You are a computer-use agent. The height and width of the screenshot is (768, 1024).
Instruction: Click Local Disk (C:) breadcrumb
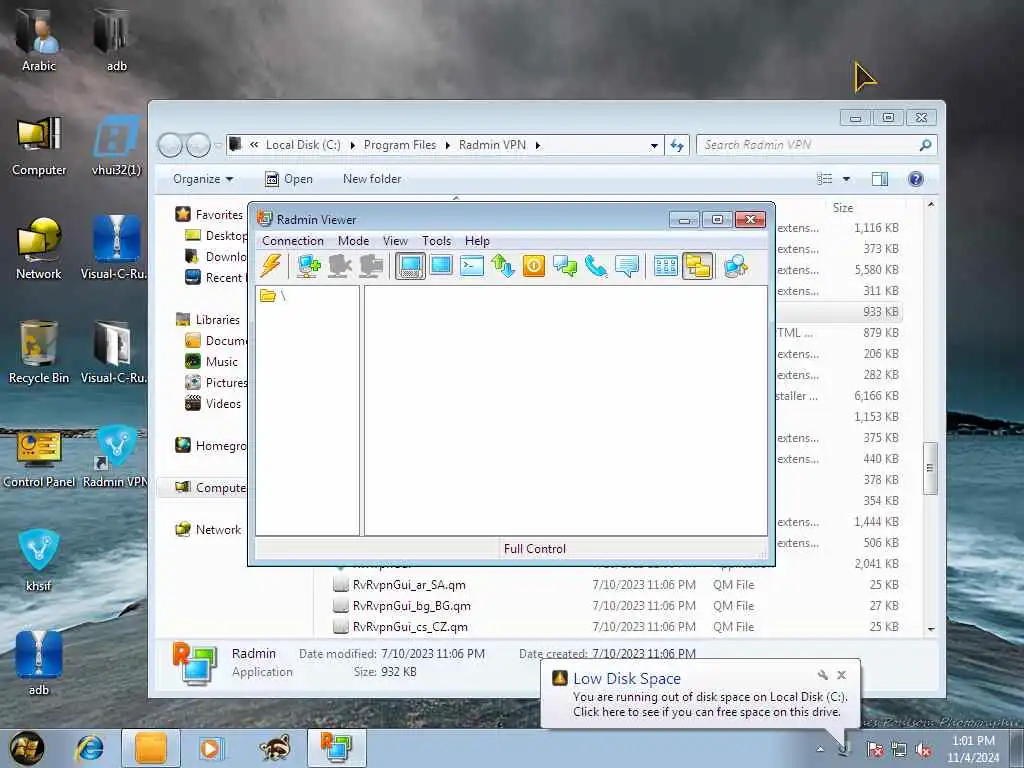(303, 145)
